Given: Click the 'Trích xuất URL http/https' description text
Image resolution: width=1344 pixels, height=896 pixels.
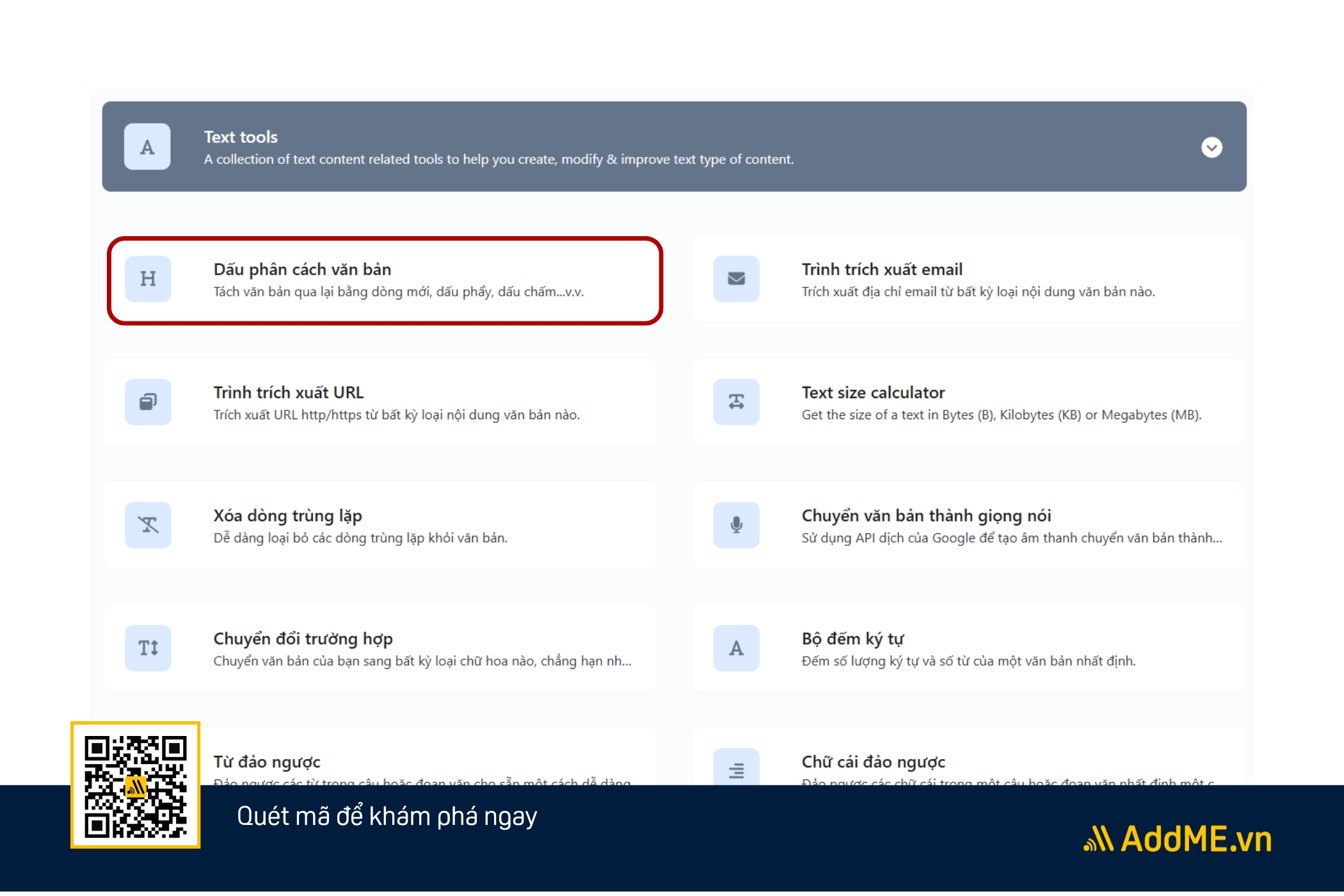Looking at the screenshot, I should [396, 415].
